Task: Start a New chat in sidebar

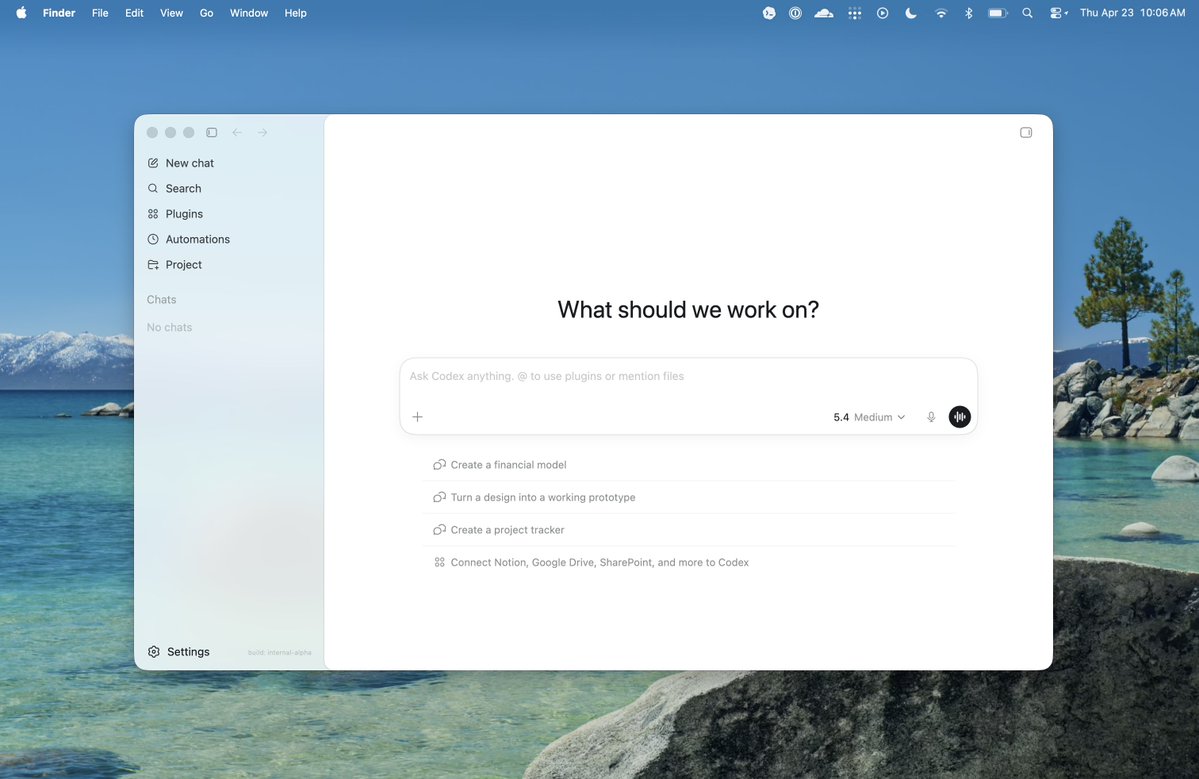Action: click(x=180, y=163)
